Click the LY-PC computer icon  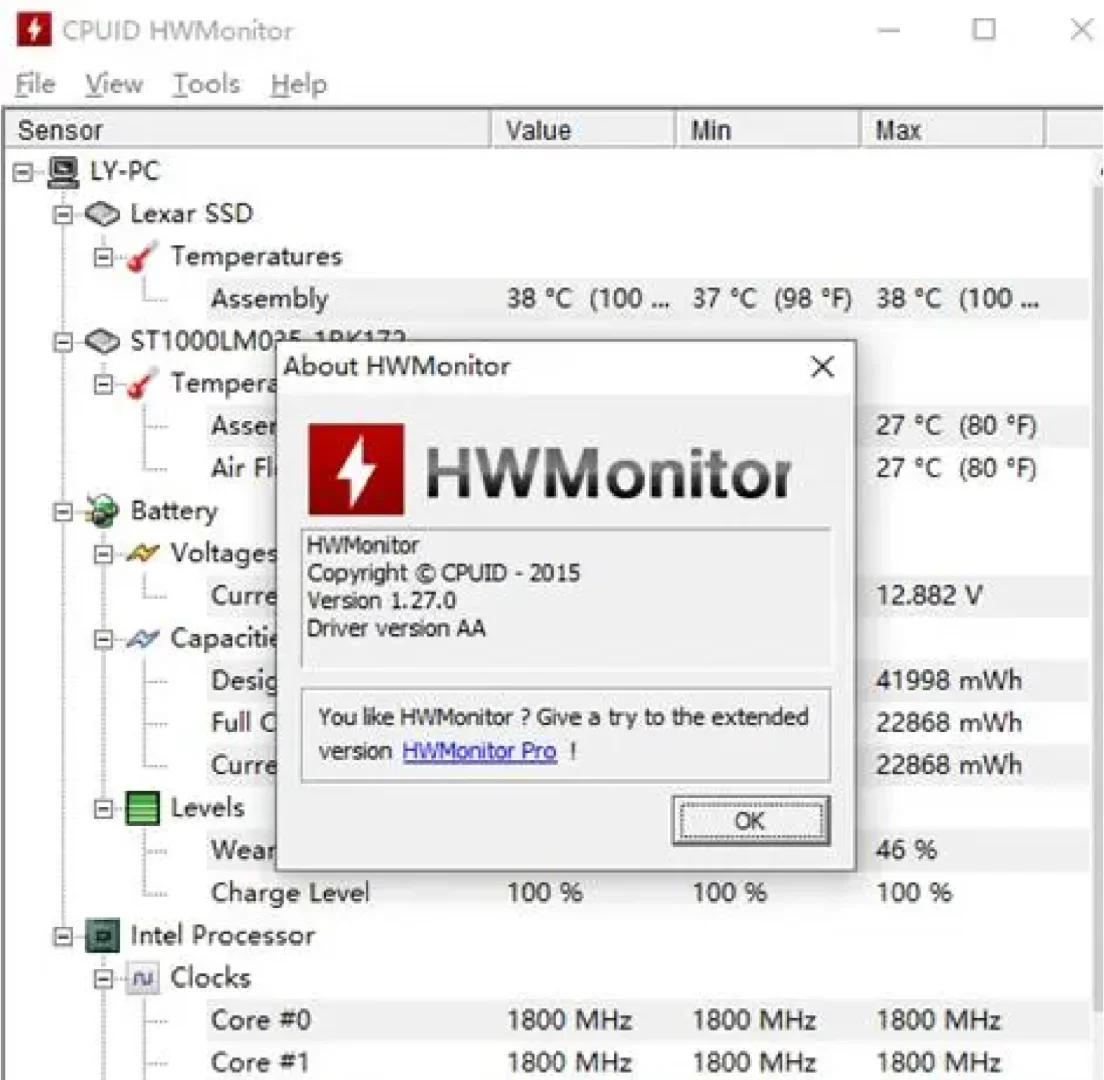pyautogui.click(x=63, y=172)
